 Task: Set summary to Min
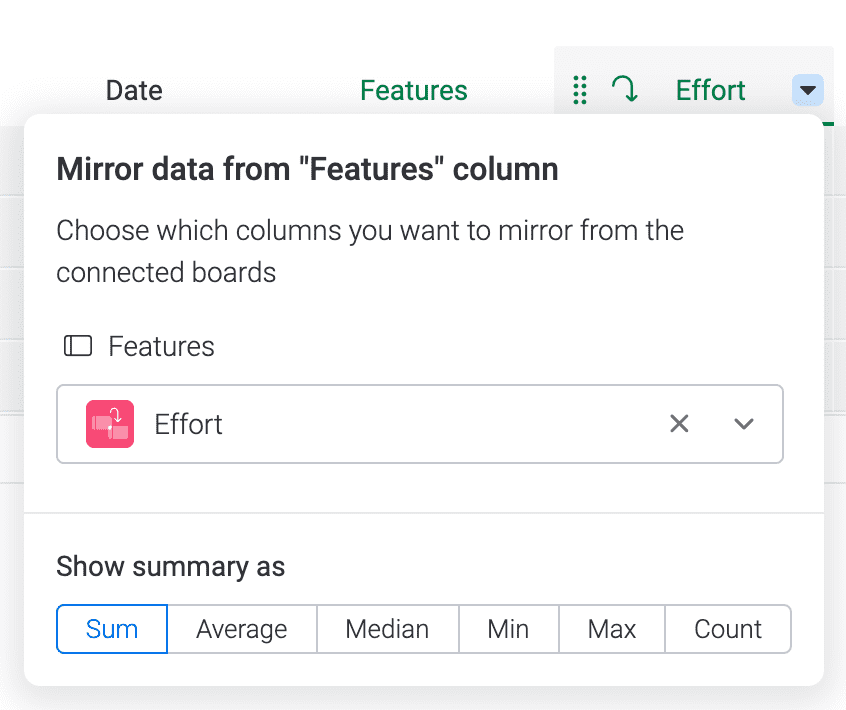(x=508, y=629)
